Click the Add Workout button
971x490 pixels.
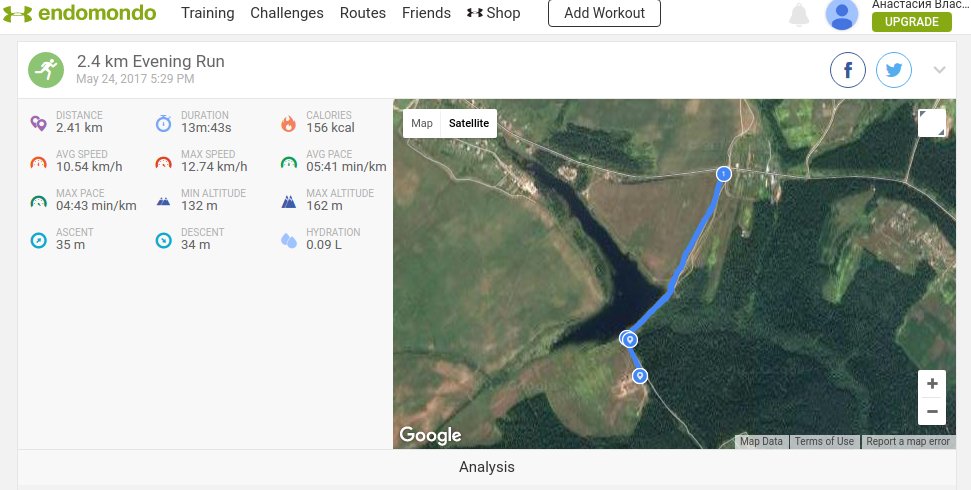click(x=604, y=13)
